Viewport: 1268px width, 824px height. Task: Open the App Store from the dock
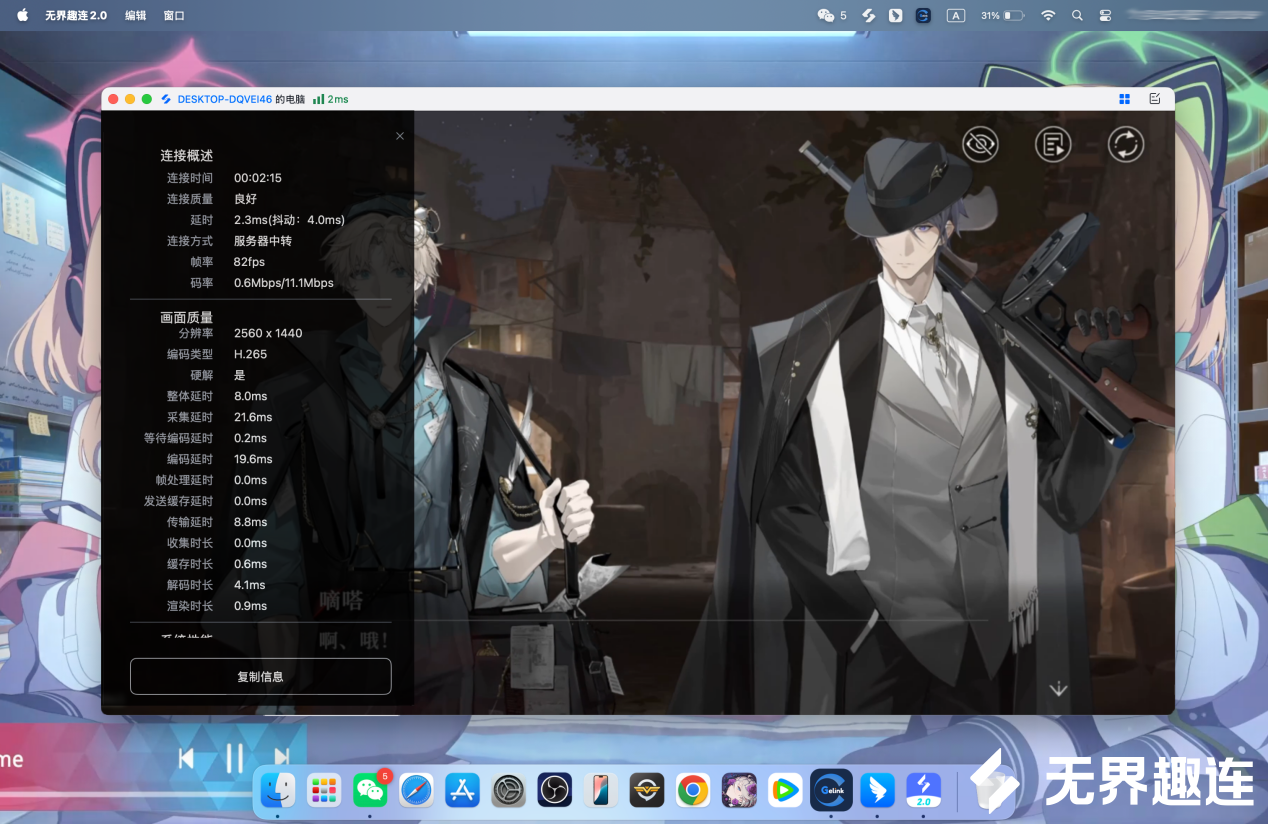(462, 790)
